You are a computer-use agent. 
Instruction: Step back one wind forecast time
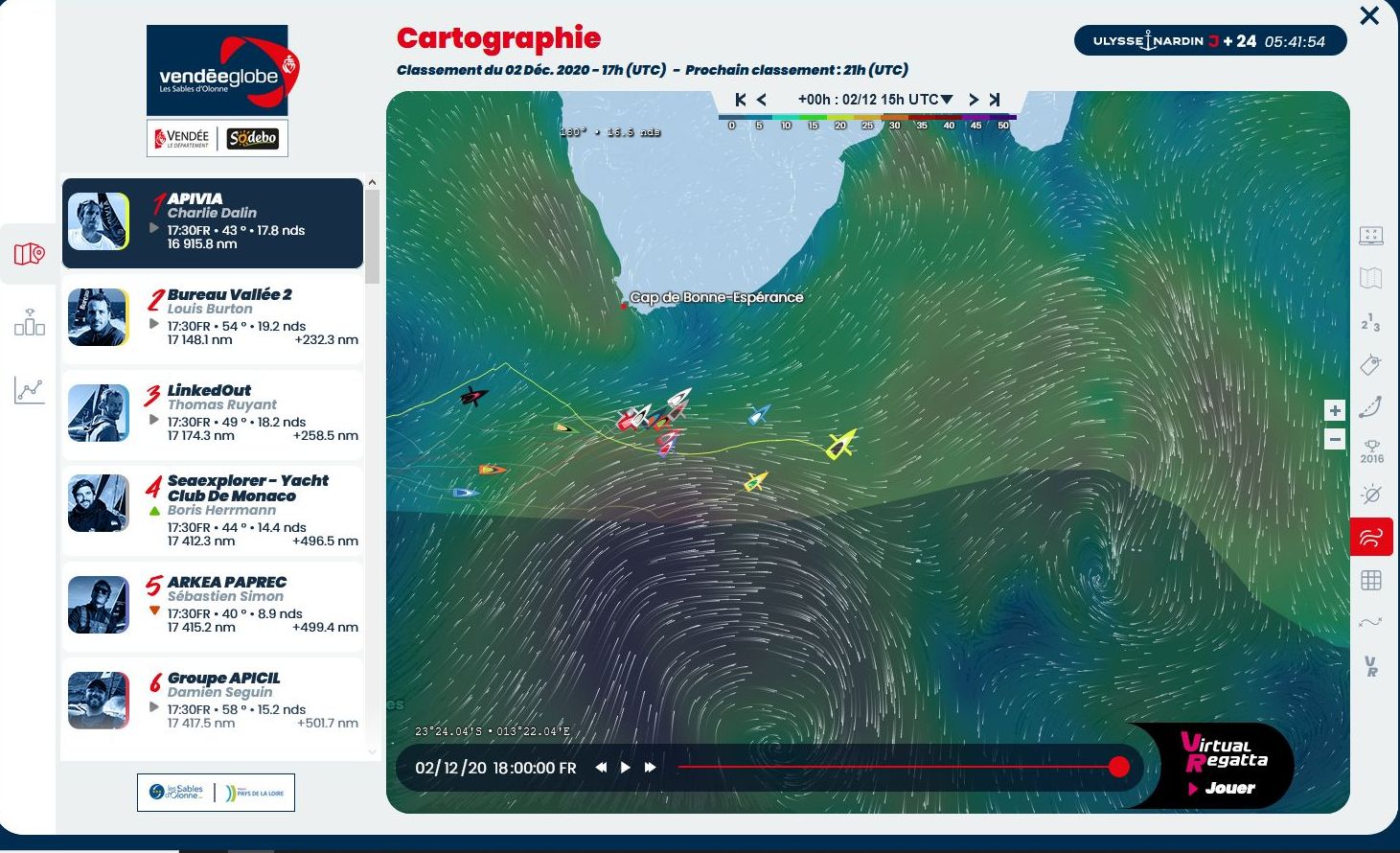[x=762, y=100]
